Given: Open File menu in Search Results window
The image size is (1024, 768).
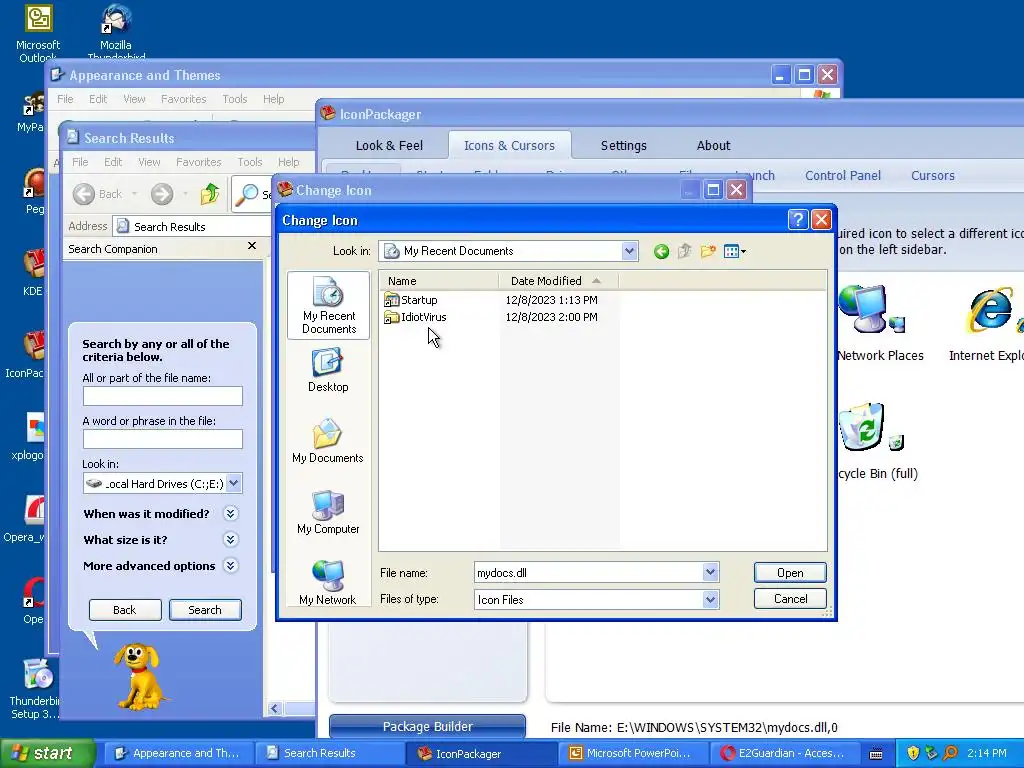Looking at the screenshot, I should point(80,162).
